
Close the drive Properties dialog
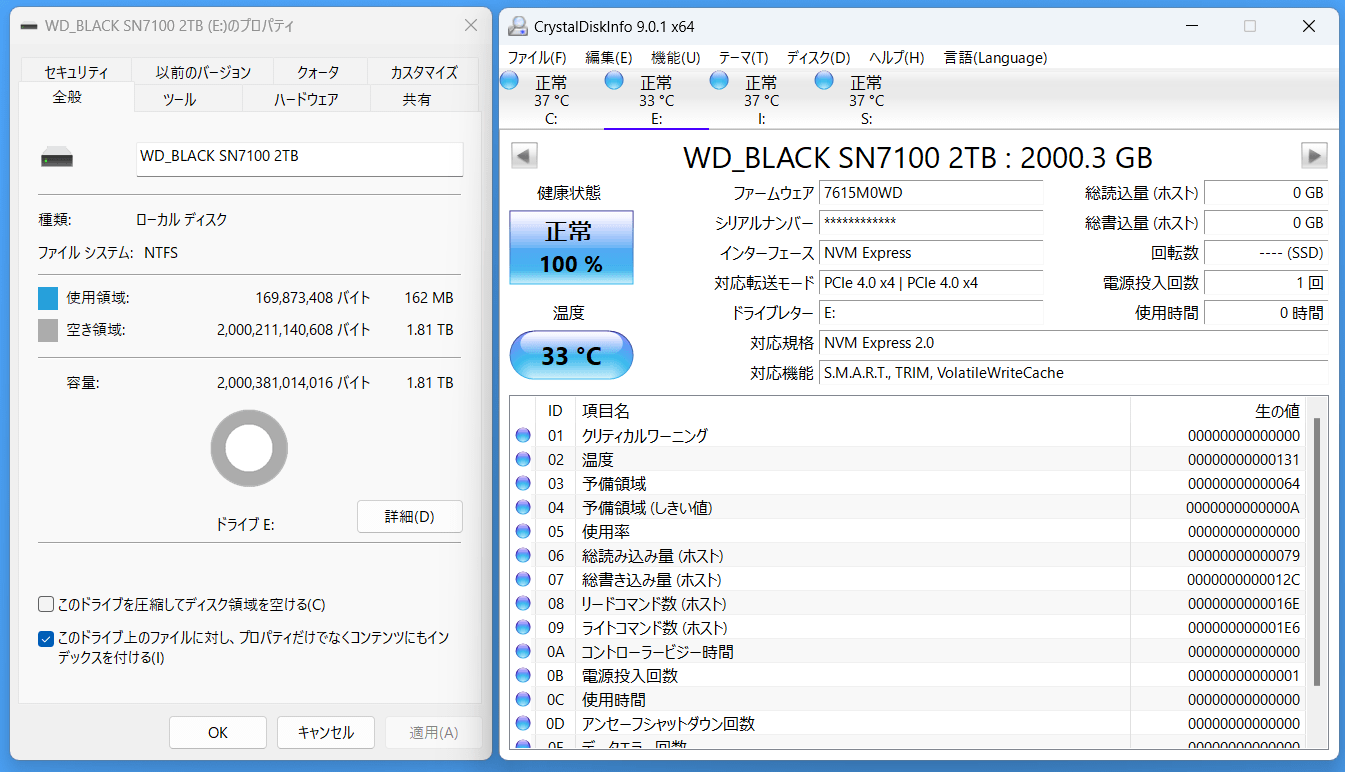(470, 26)
